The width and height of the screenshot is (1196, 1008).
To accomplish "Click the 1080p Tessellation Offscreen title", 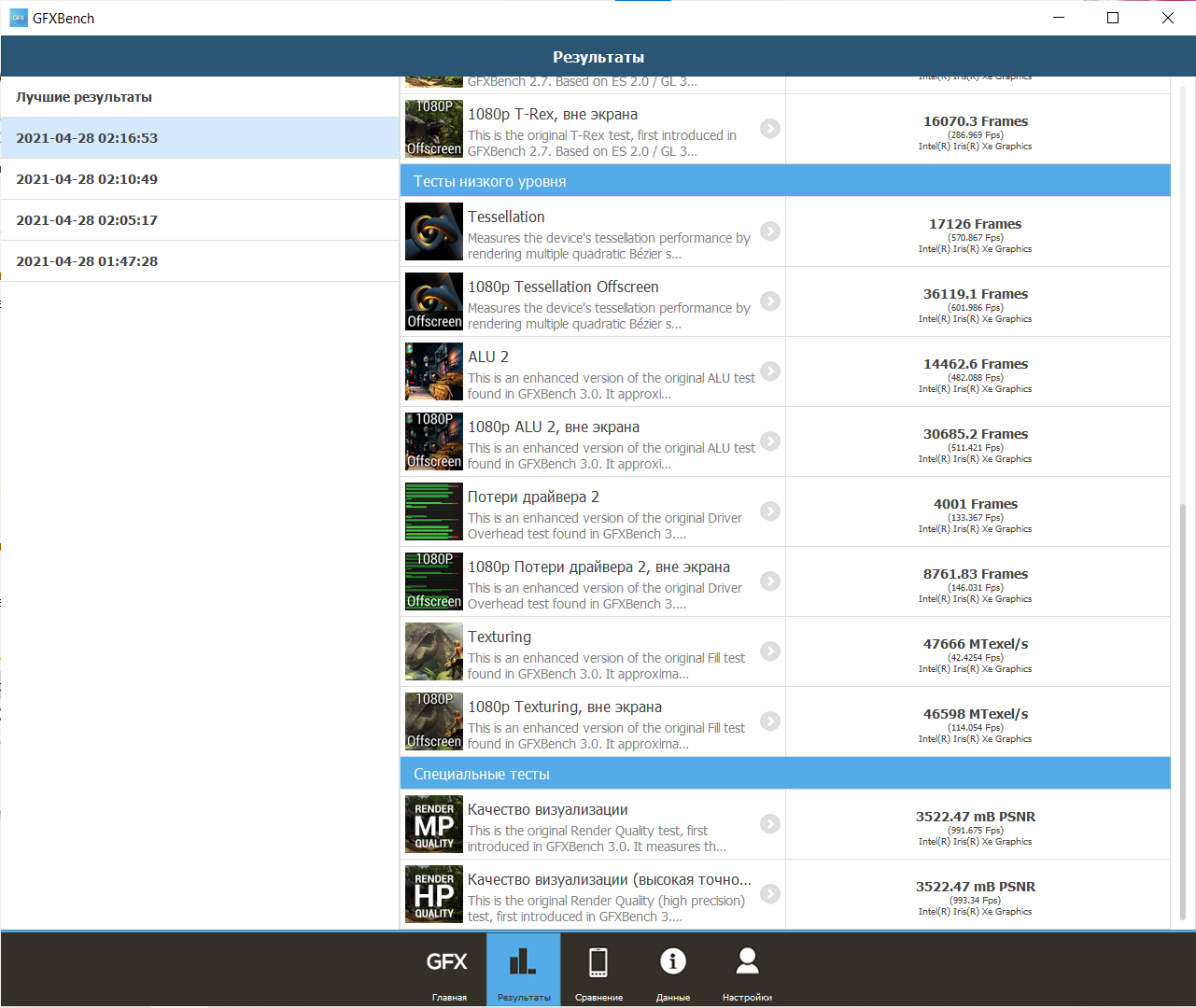I will [x=563, y=287].
